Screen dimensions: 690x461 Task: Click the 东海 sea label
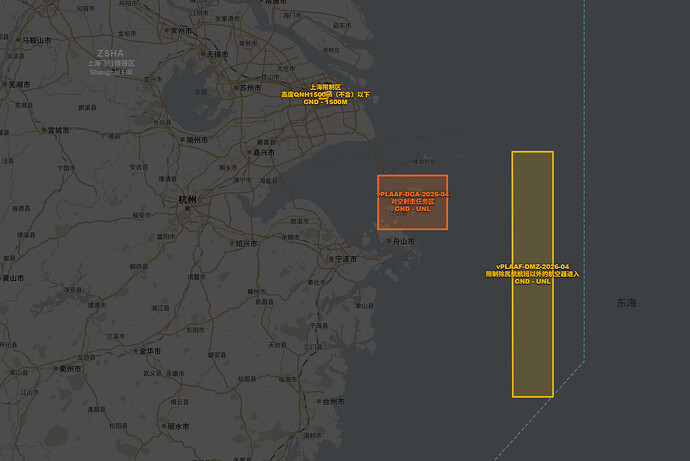tap(626, 302)
